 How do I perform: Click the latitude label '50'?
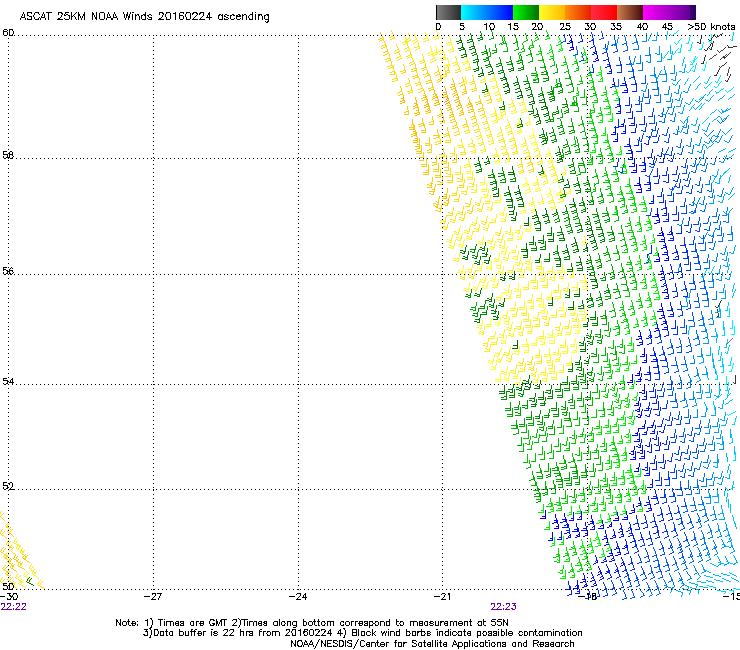coord(8,586)
